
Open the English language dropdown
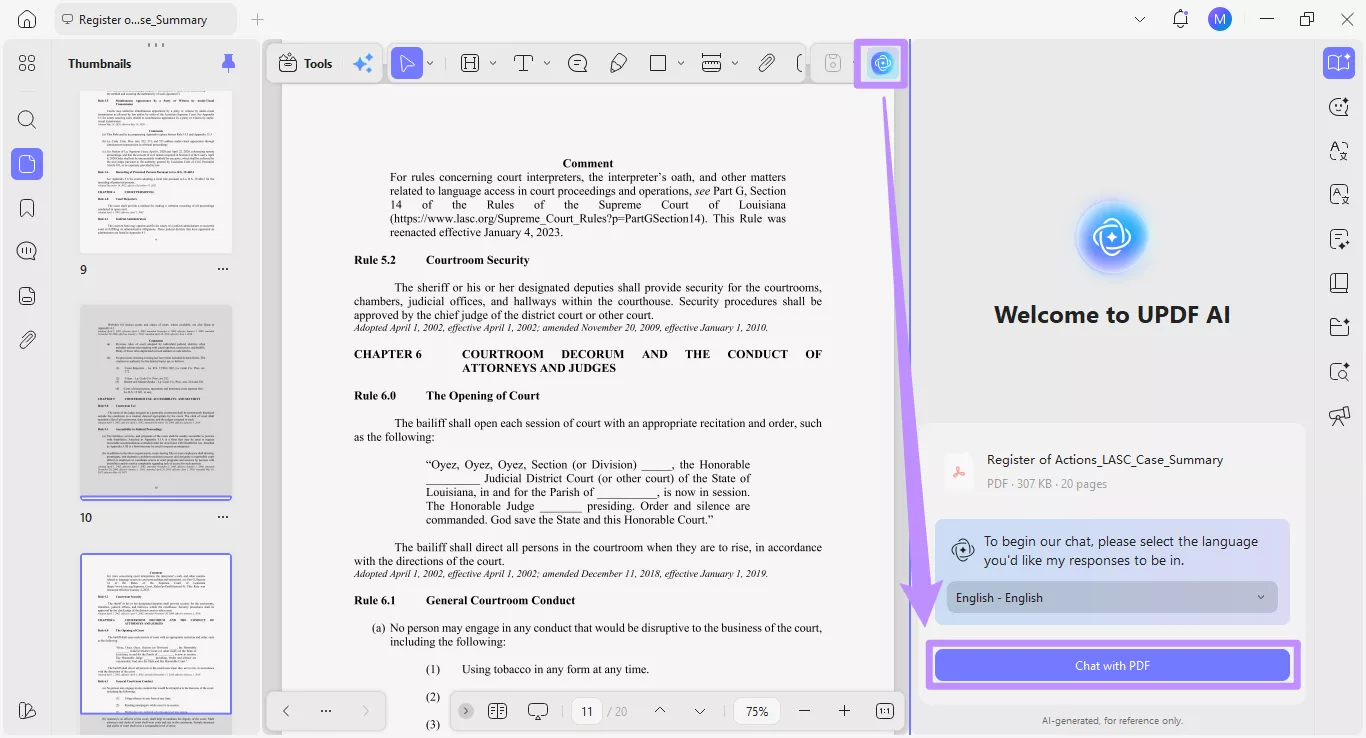tap(1111, 597)
